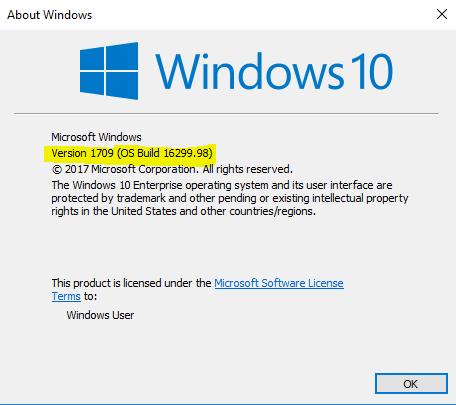Click the horizontal separator under the banner

(x=226, y=113)
